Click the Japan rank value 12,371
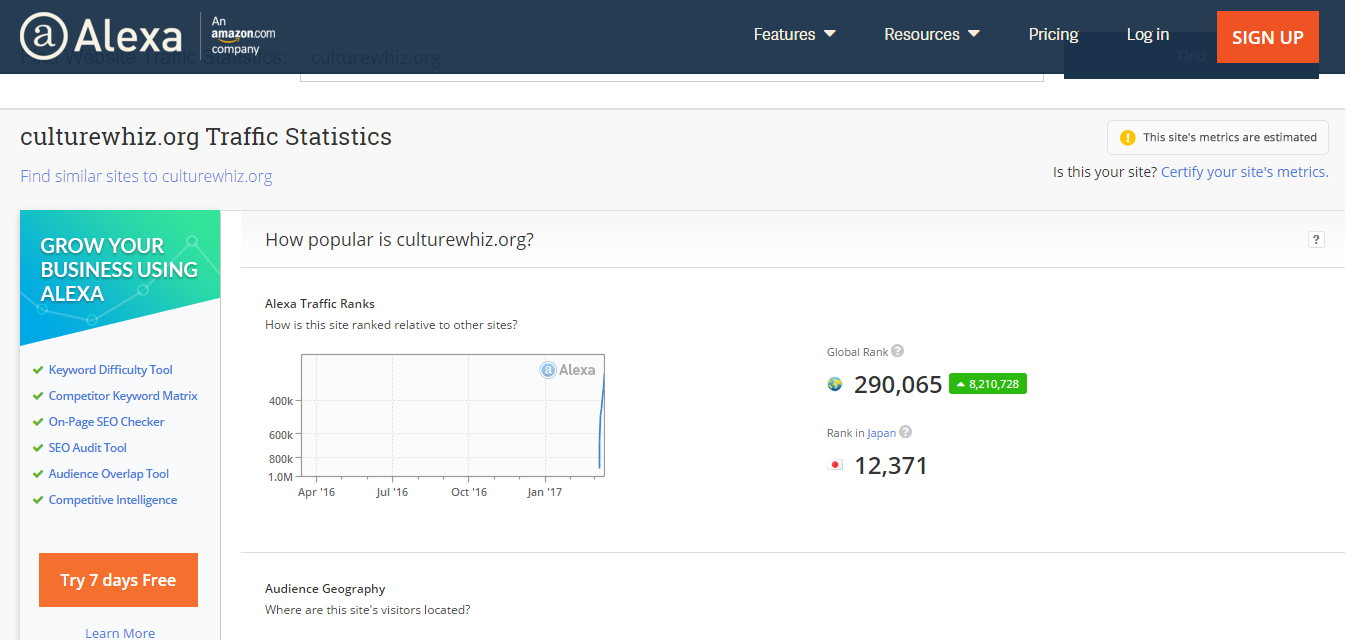Screen dimensions: 1345x640 point(891,465)
